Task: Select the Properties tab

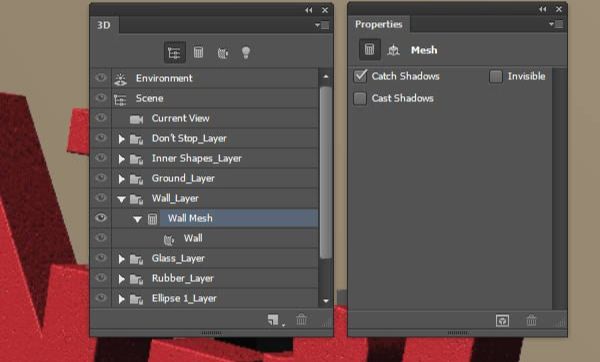Action: click(x=378, y=24)
